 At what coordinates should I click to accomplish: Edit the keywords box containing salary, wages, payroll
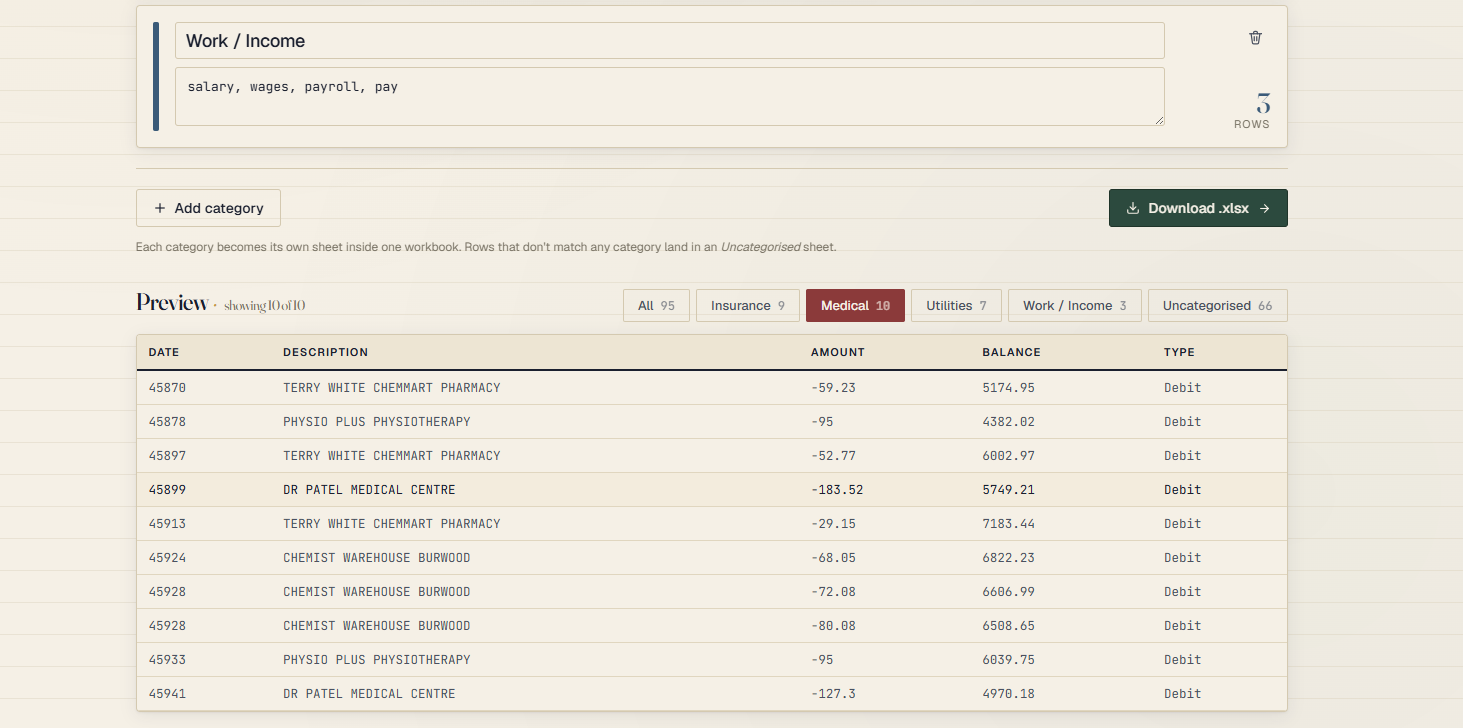[670, 96]
